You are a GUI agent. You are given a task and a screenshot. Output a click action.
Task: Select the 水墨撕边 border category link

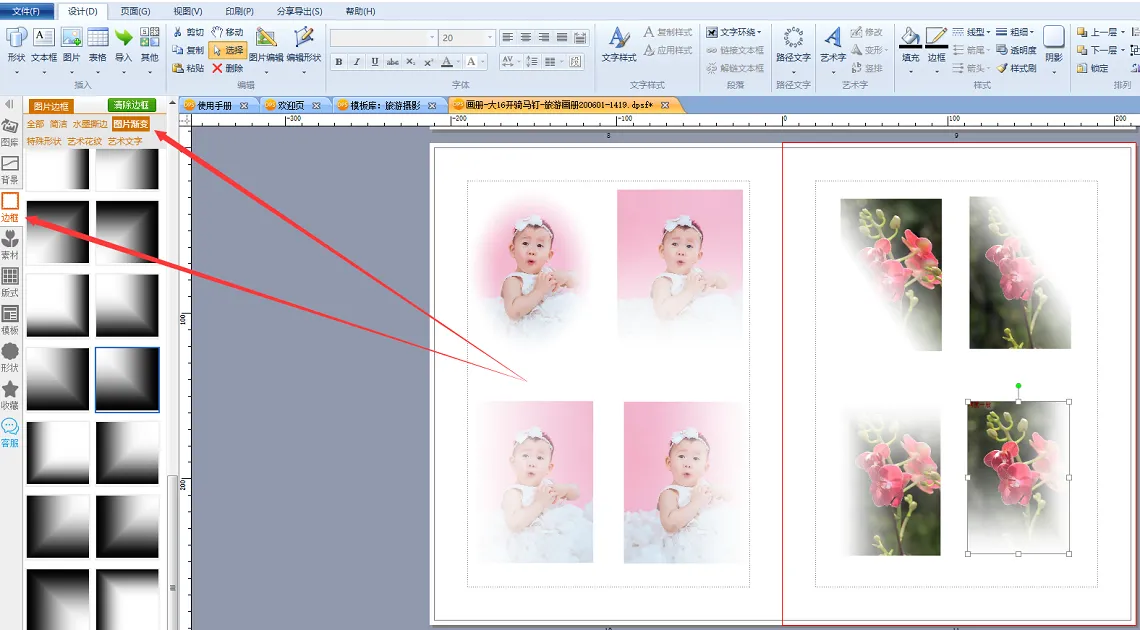click(90, 124)
